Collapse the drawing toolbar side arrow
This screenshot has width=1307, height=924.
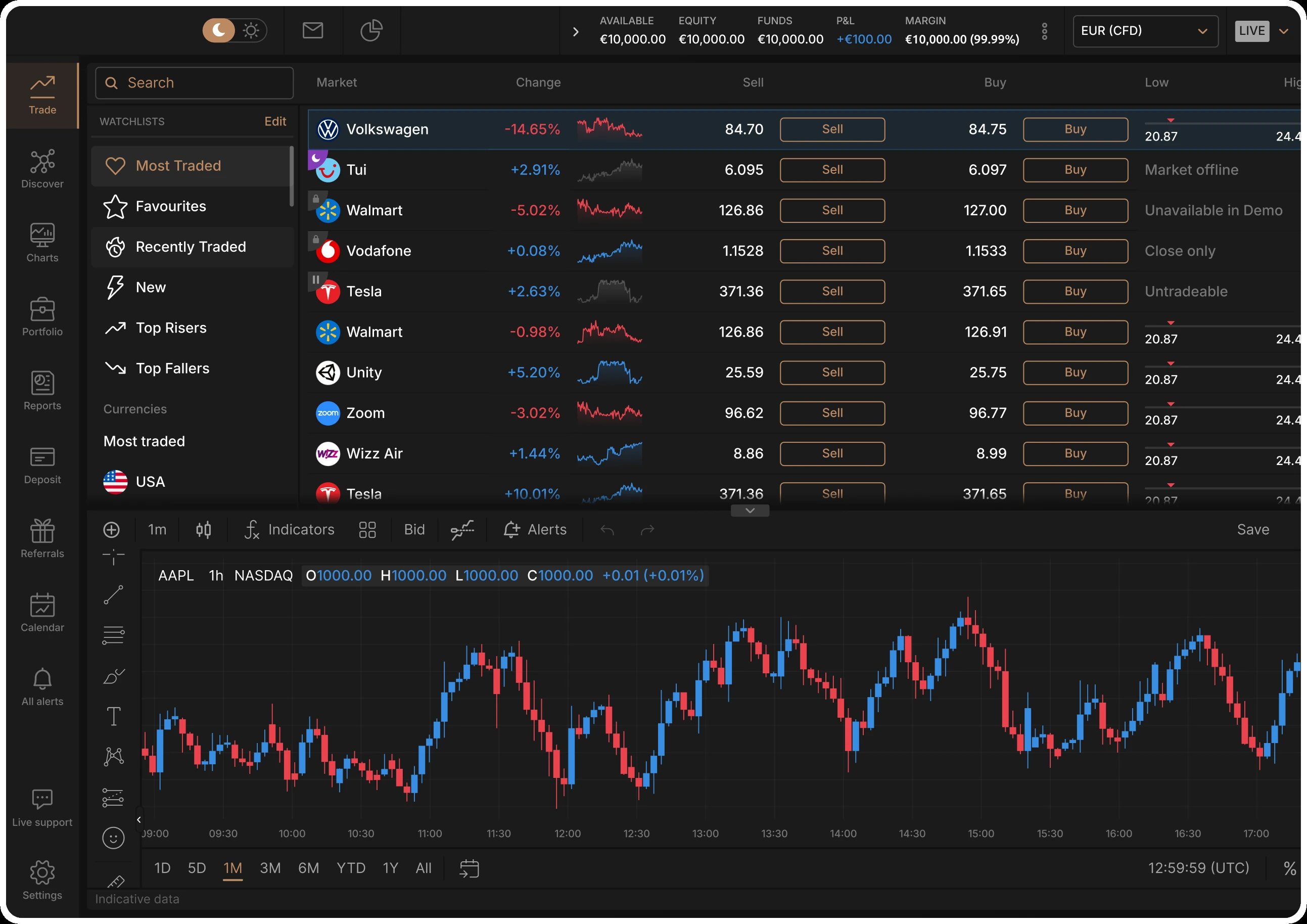pyautogui.click(x=139, y=820)
